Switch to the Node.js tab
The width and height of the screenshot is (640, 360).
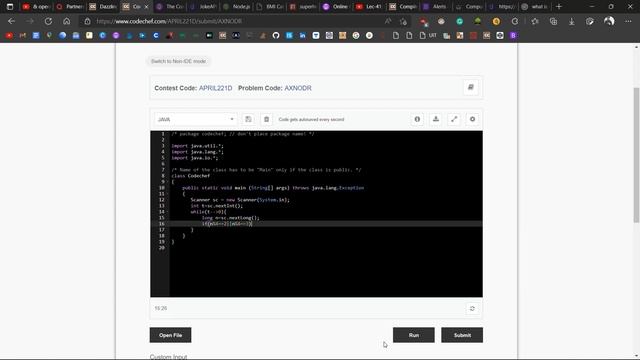(x=237, y=7)
